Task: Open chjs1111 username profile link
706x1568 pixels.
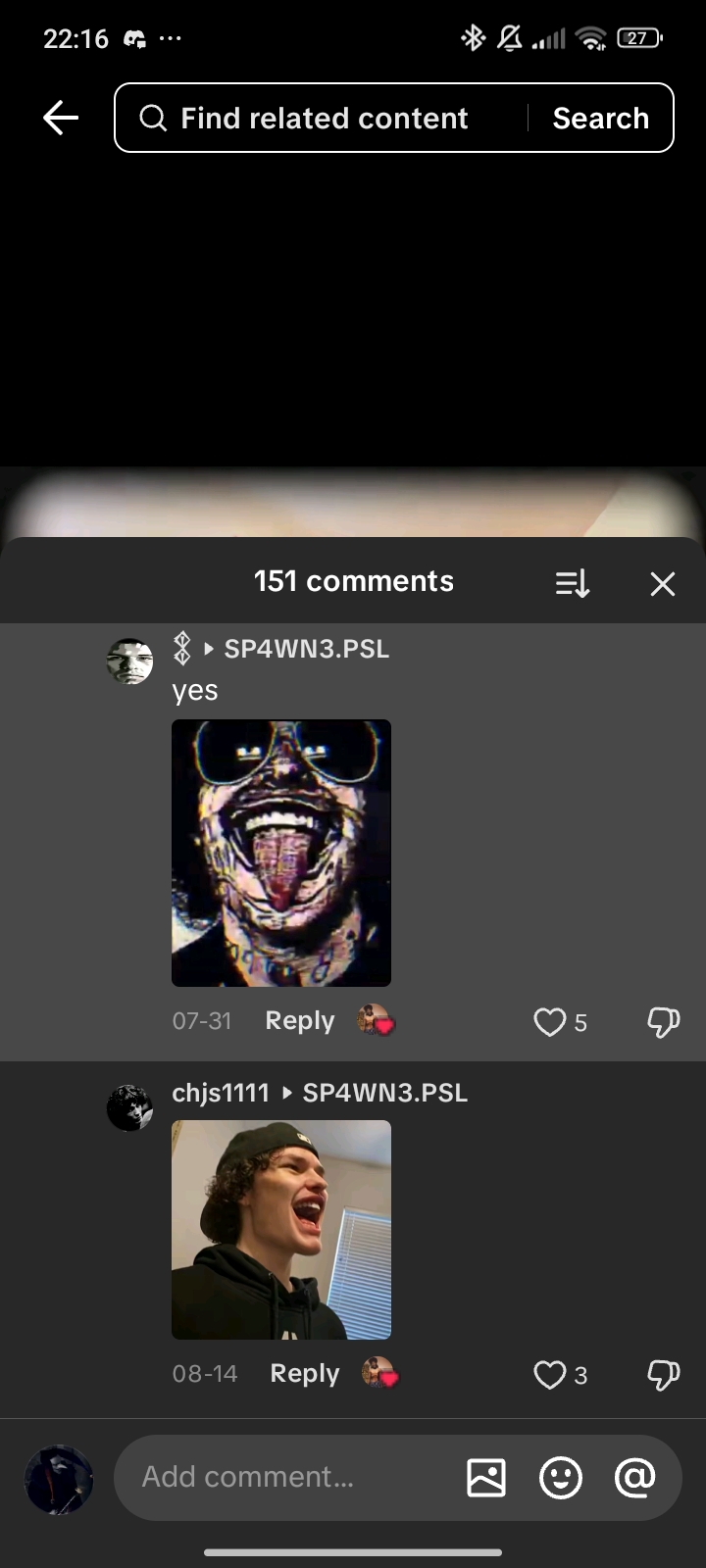Action: [x=221, y=1093]
